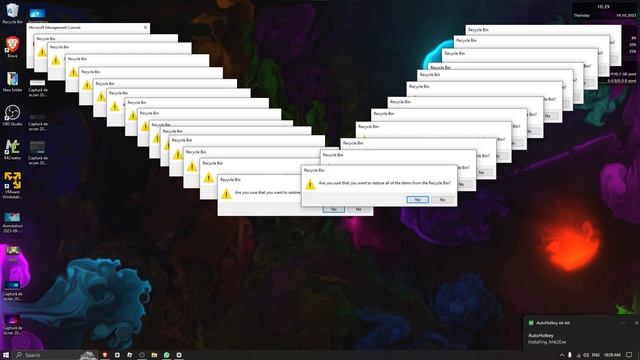
Task: Select the MCreator desktop shortcut
Action: (12, 150)
